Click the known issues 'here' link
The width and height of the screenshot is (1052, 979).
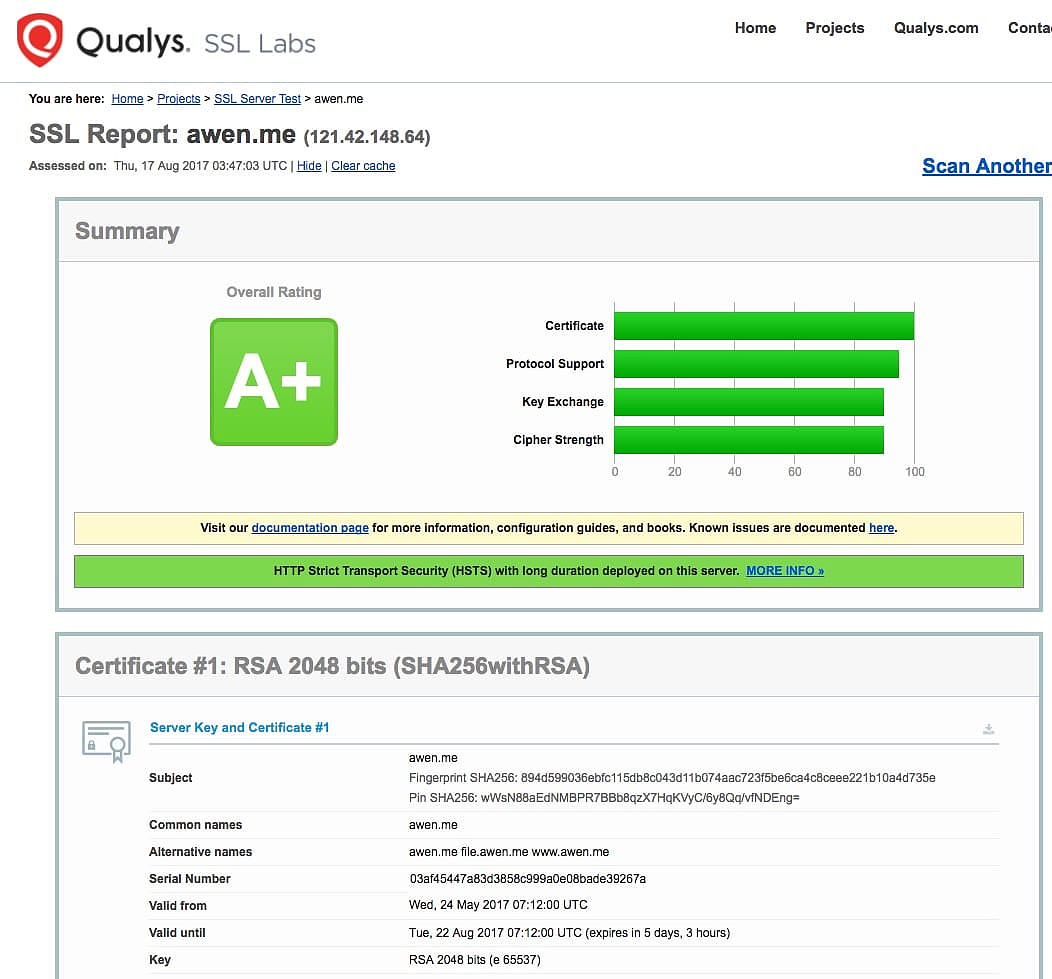pyautogui.click(x=881, y=528)
